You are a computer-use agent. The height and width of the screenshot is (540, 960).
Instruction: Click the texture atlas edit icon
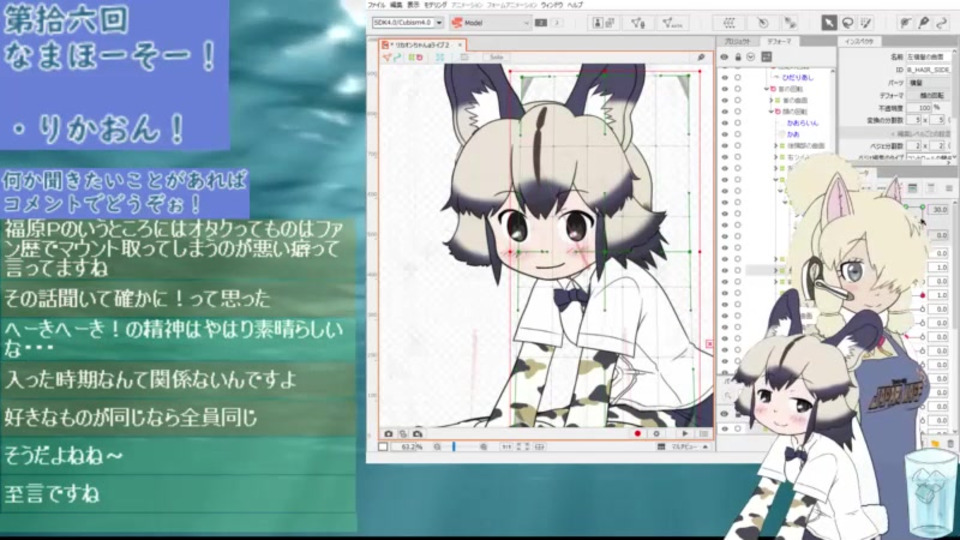604,23
